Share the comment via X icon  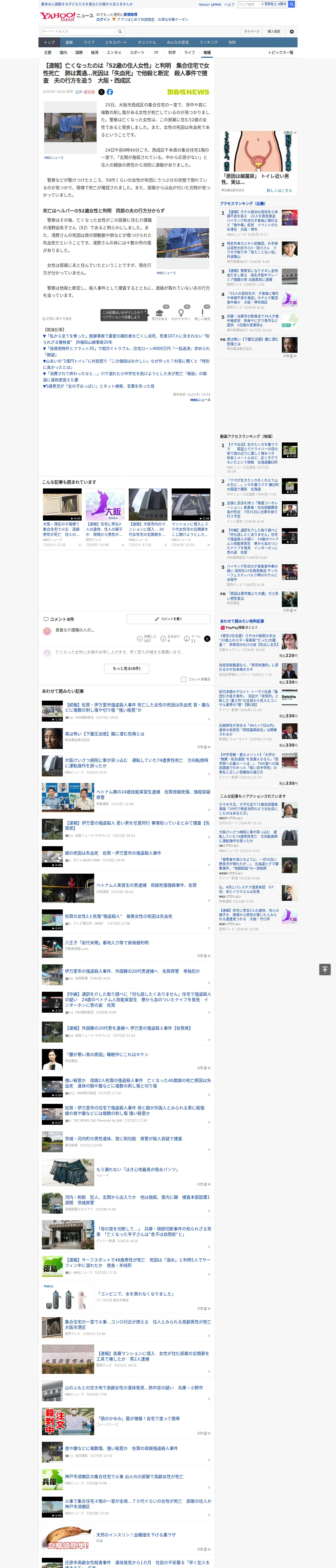[x=207, y=638]
